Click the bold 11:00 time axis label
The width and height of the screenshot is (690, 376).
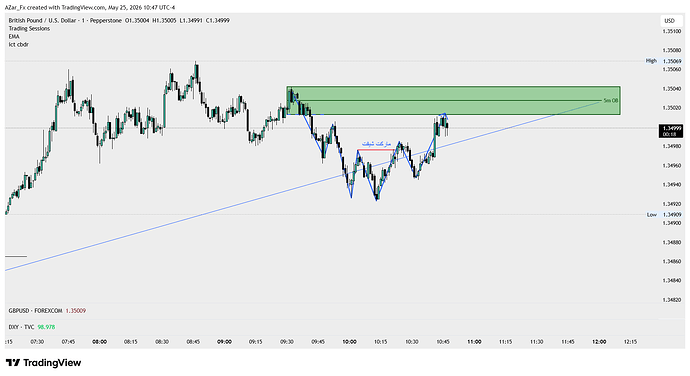[x=474, y=342]
